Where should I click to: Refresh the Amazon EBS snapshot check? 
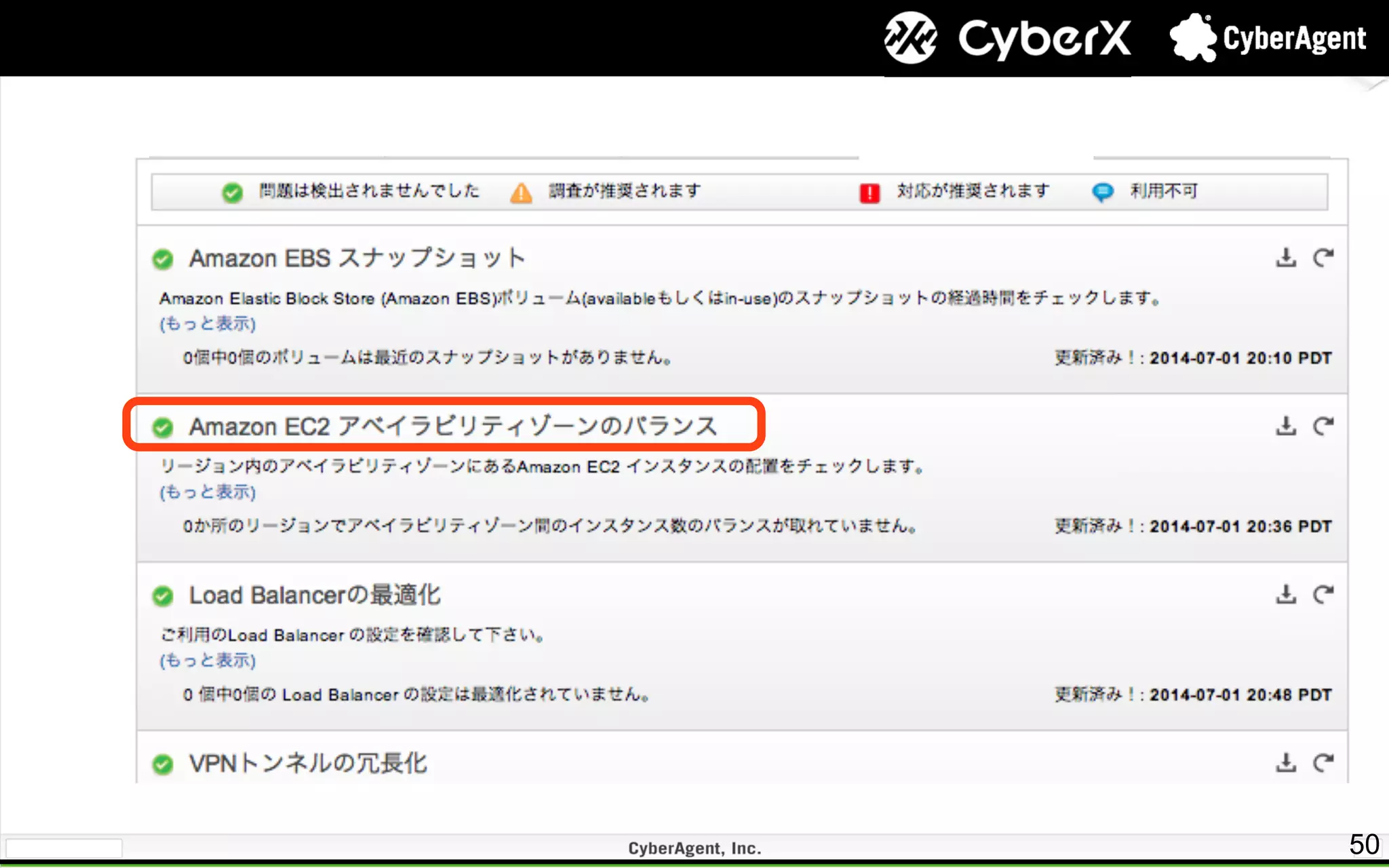tap(1323, 258)
